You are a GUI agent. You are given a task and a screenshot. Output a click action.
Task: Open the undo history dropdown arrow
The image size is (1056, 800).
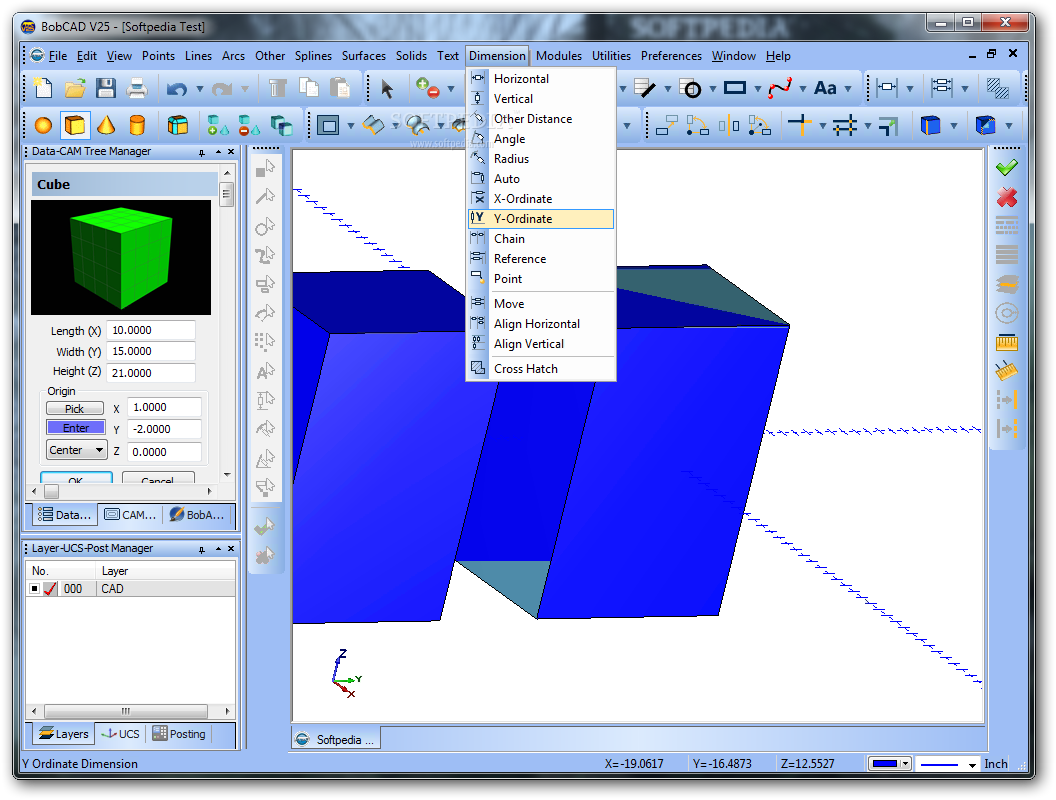coord(199,89)
